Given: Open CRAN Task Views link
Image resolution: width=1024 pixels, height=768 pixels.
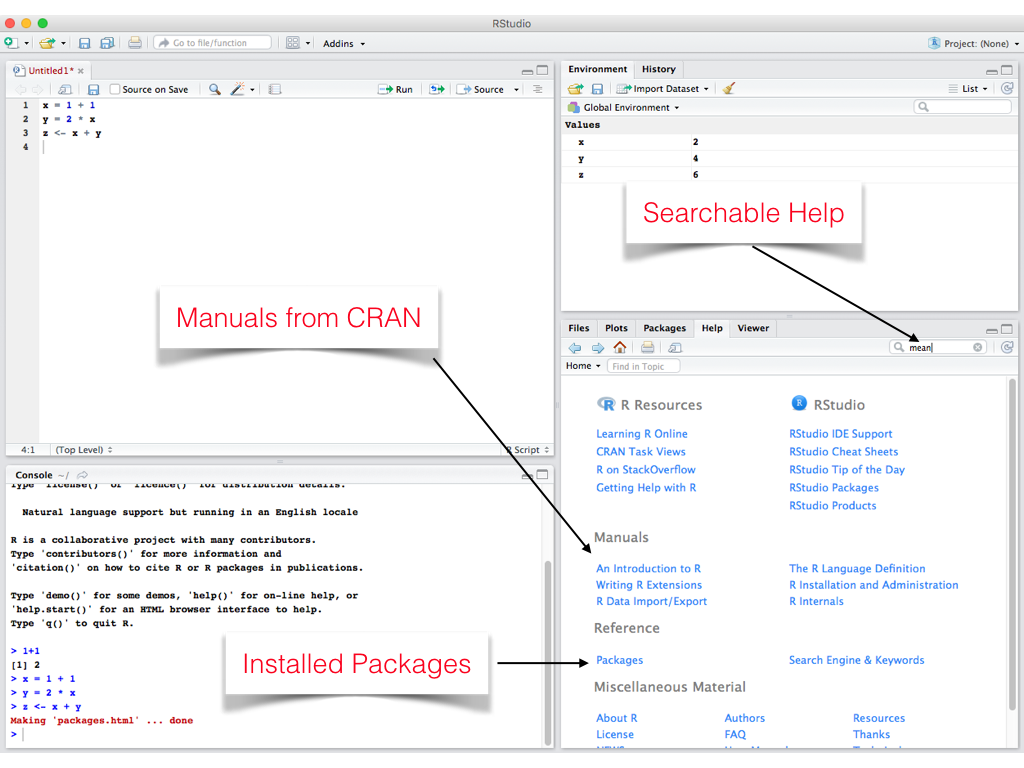Looking at the screenshot, I should (x=641, y=452).
